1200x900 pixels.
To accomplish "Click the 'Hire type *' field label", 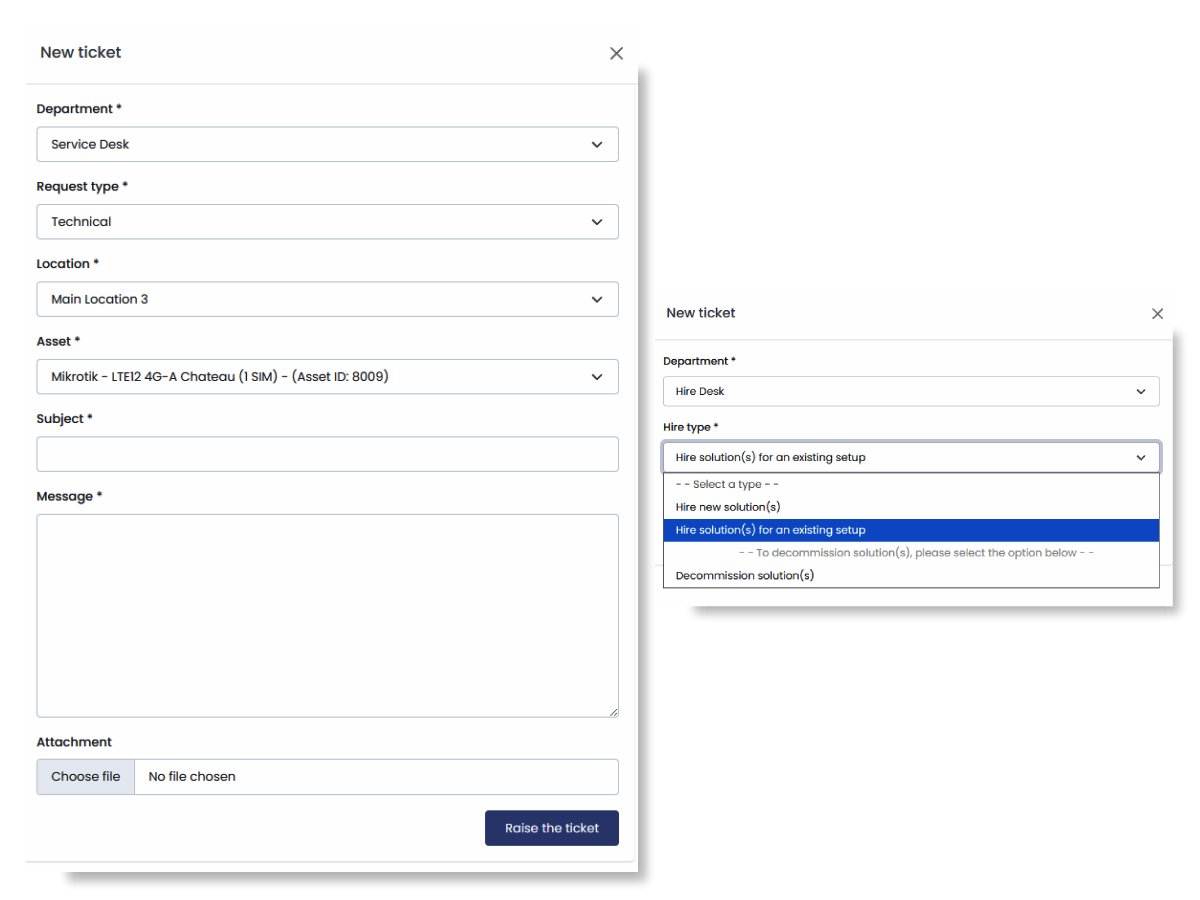I will [x=690, y=427].
